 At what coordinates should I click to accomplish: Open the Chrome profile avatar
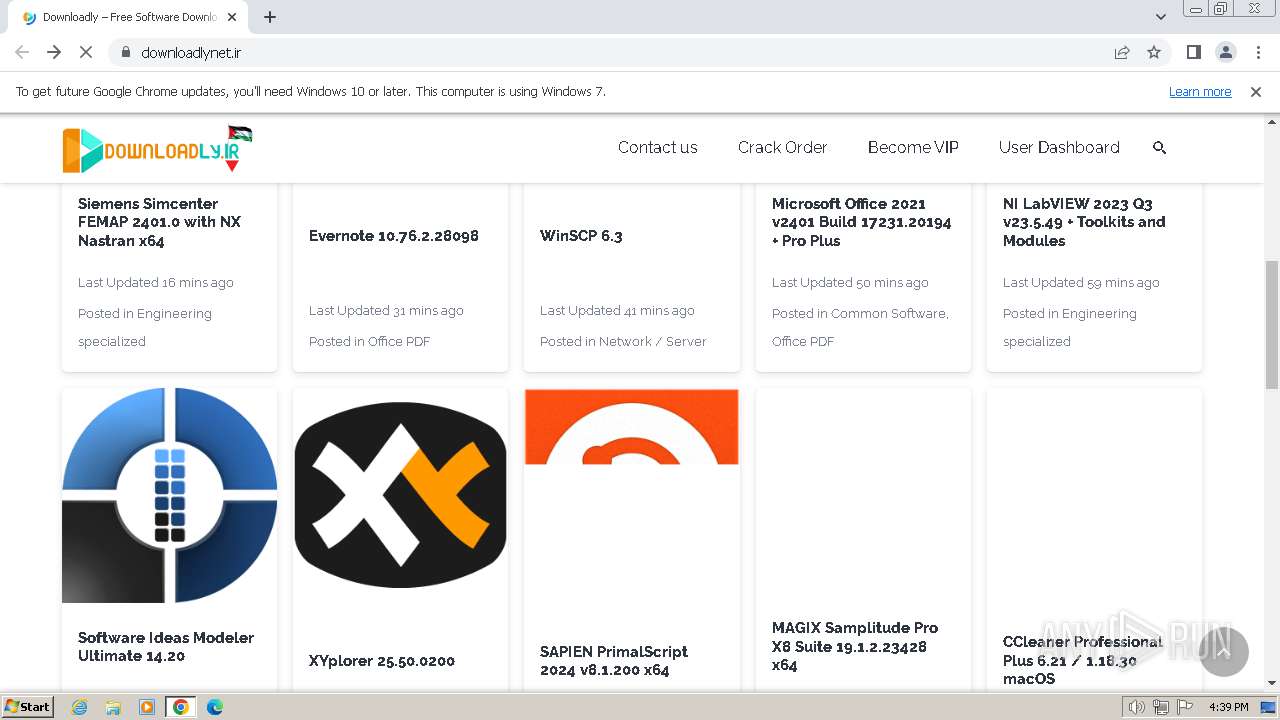(x=1226, y=52)
